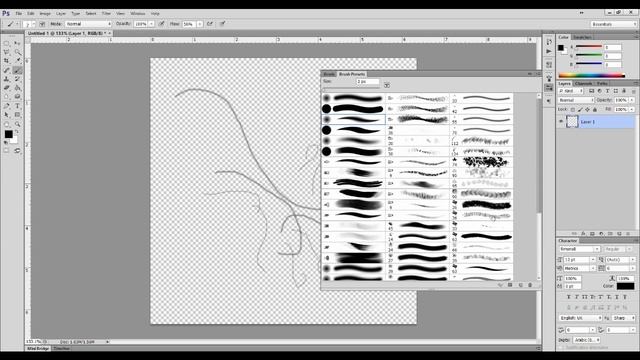Open the Actions panel play icon
640x360 pixels.
(x=549, y=51)
